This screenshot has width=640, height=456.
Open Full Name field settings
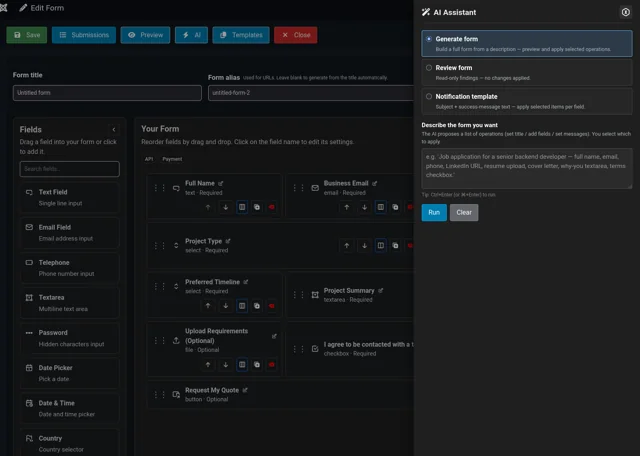tap(200, 183)
